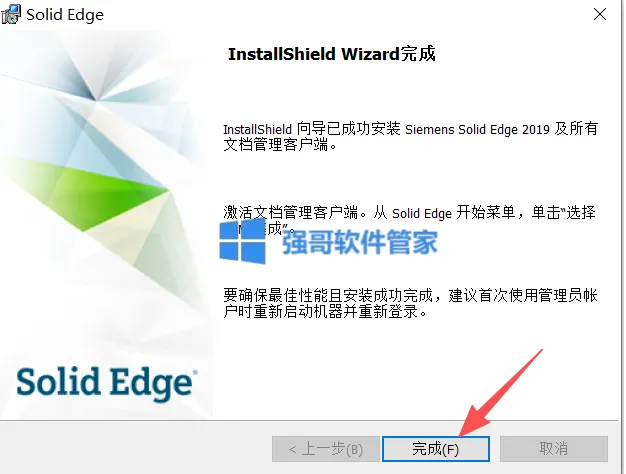Click the 完成(F) finish button
The width and height of the screenshot is (626, 474).
tap(436, 449)
